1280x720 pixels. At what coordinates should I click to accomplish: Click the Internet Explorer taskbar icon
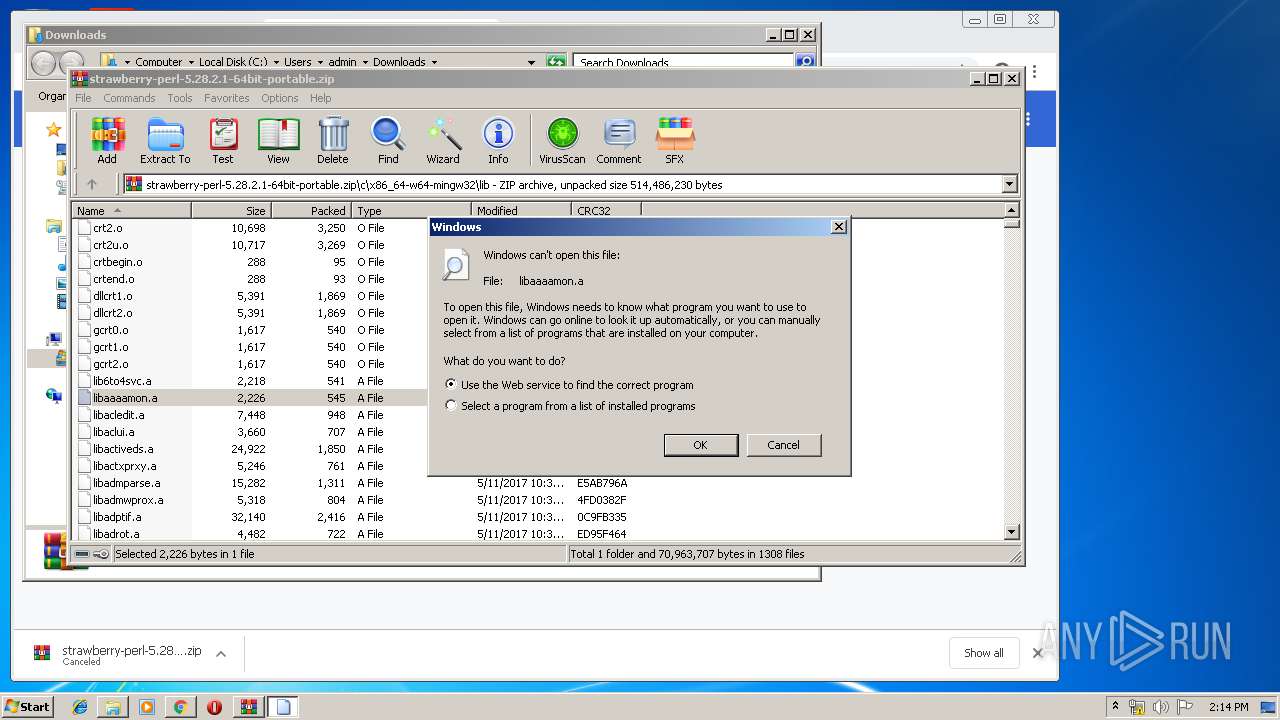tap(80, 707)
